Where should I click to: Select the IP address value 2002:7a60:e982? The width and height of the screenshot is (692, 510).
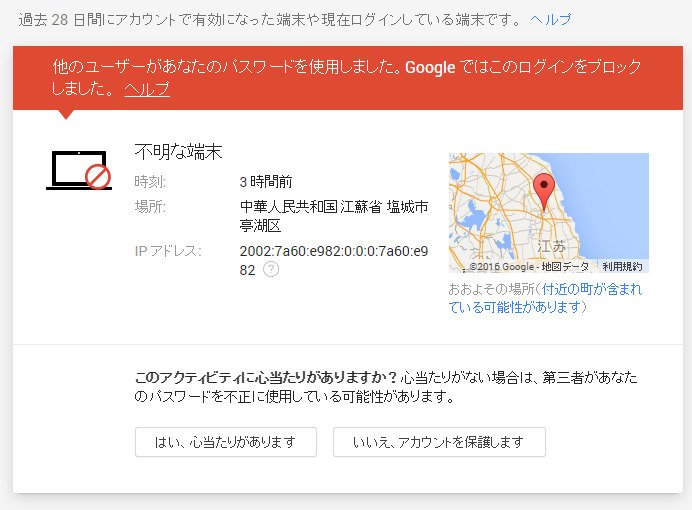coord(333,251)
